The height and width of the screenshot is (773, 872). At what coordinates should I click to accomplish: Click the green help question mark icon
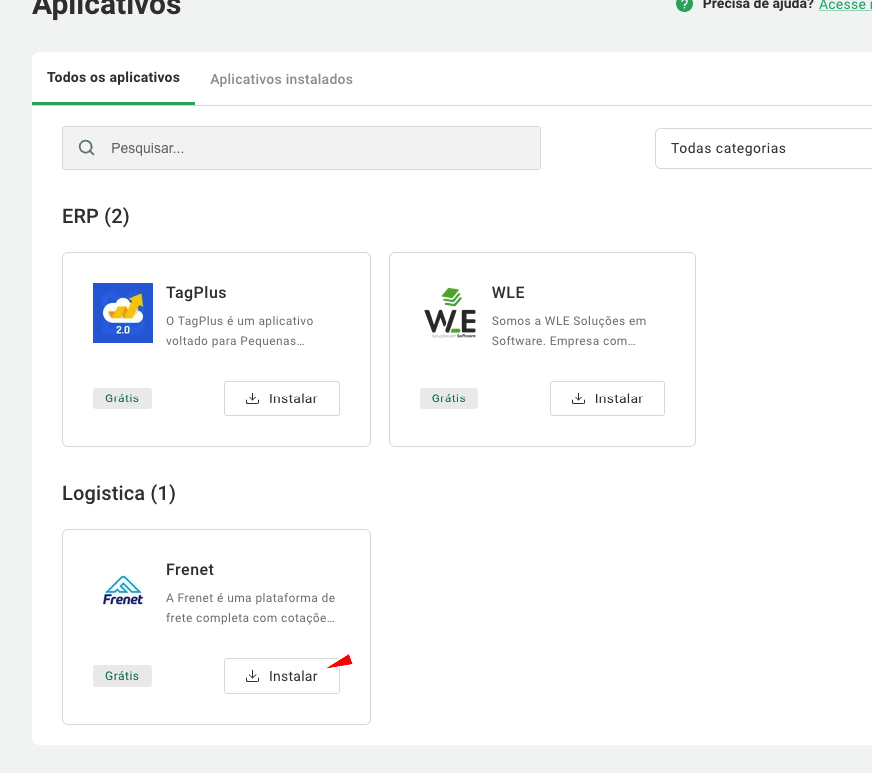(684, 4)
